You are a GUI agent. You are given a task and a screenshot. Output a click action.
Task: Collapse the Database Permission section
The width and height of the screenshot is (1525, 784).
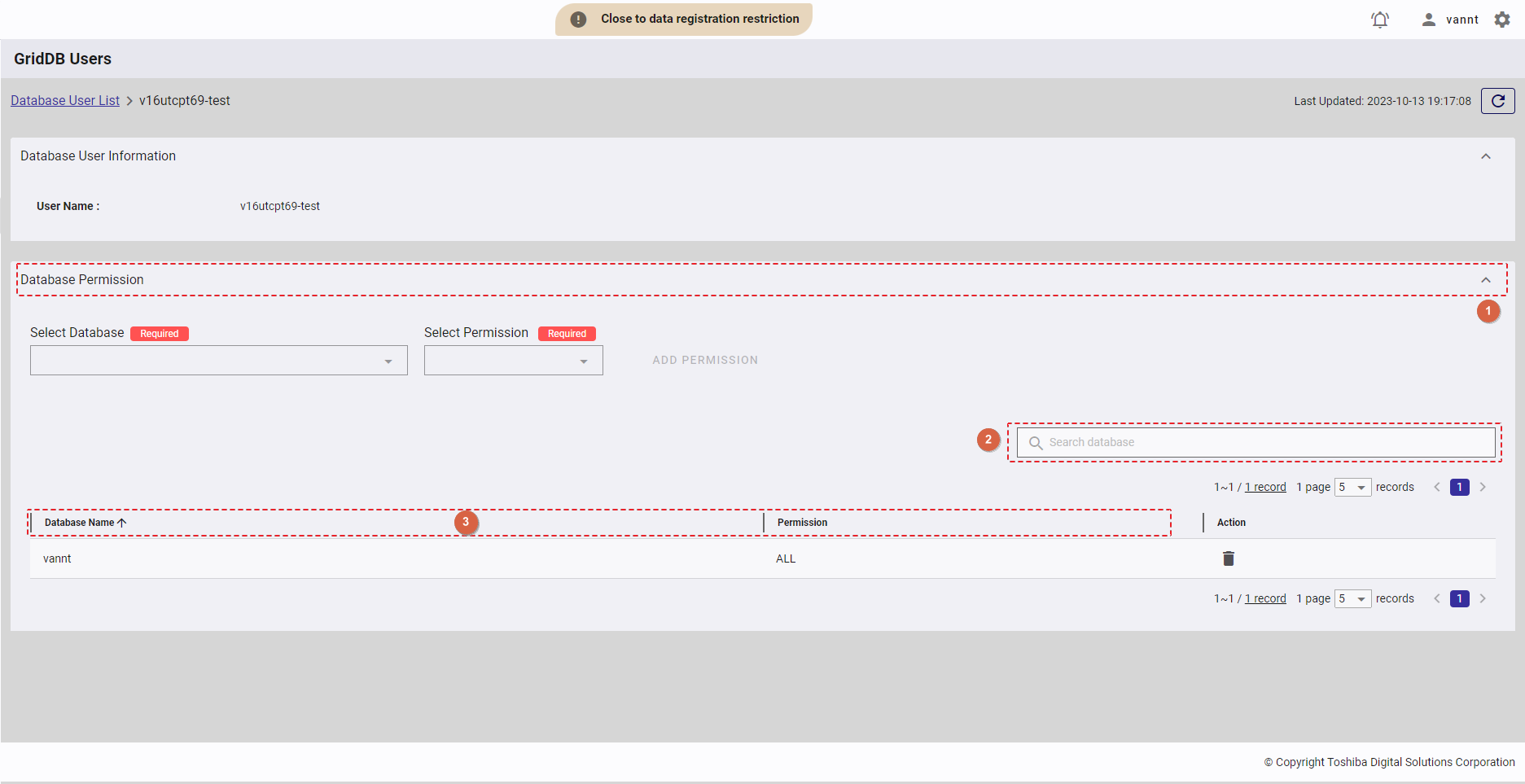tap(1486, 280)
